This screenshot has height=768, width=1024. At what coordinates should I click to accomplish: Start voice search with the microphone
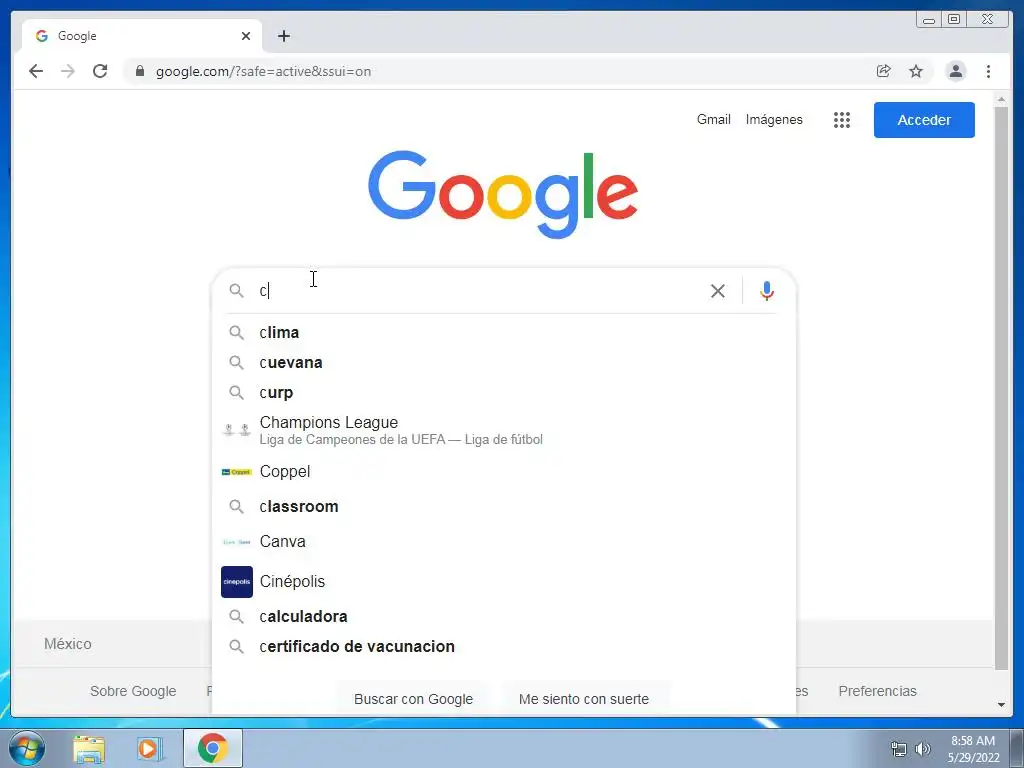pos(767,291)
